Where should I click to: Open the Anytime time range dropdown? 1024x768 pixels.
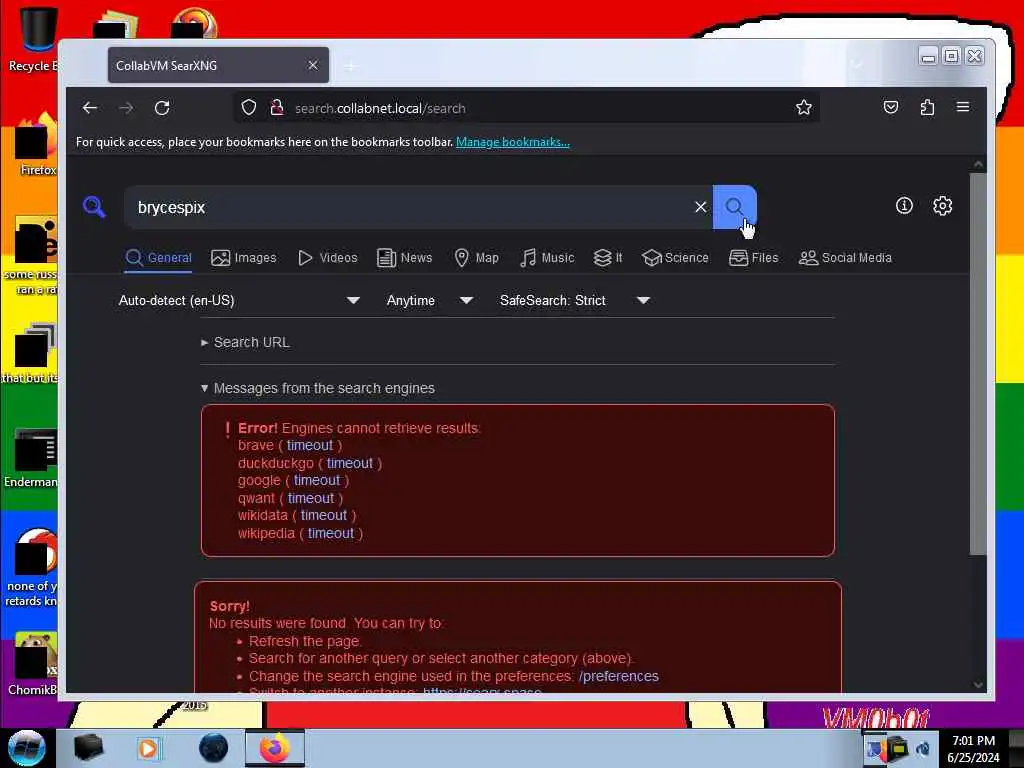(429, 300)
